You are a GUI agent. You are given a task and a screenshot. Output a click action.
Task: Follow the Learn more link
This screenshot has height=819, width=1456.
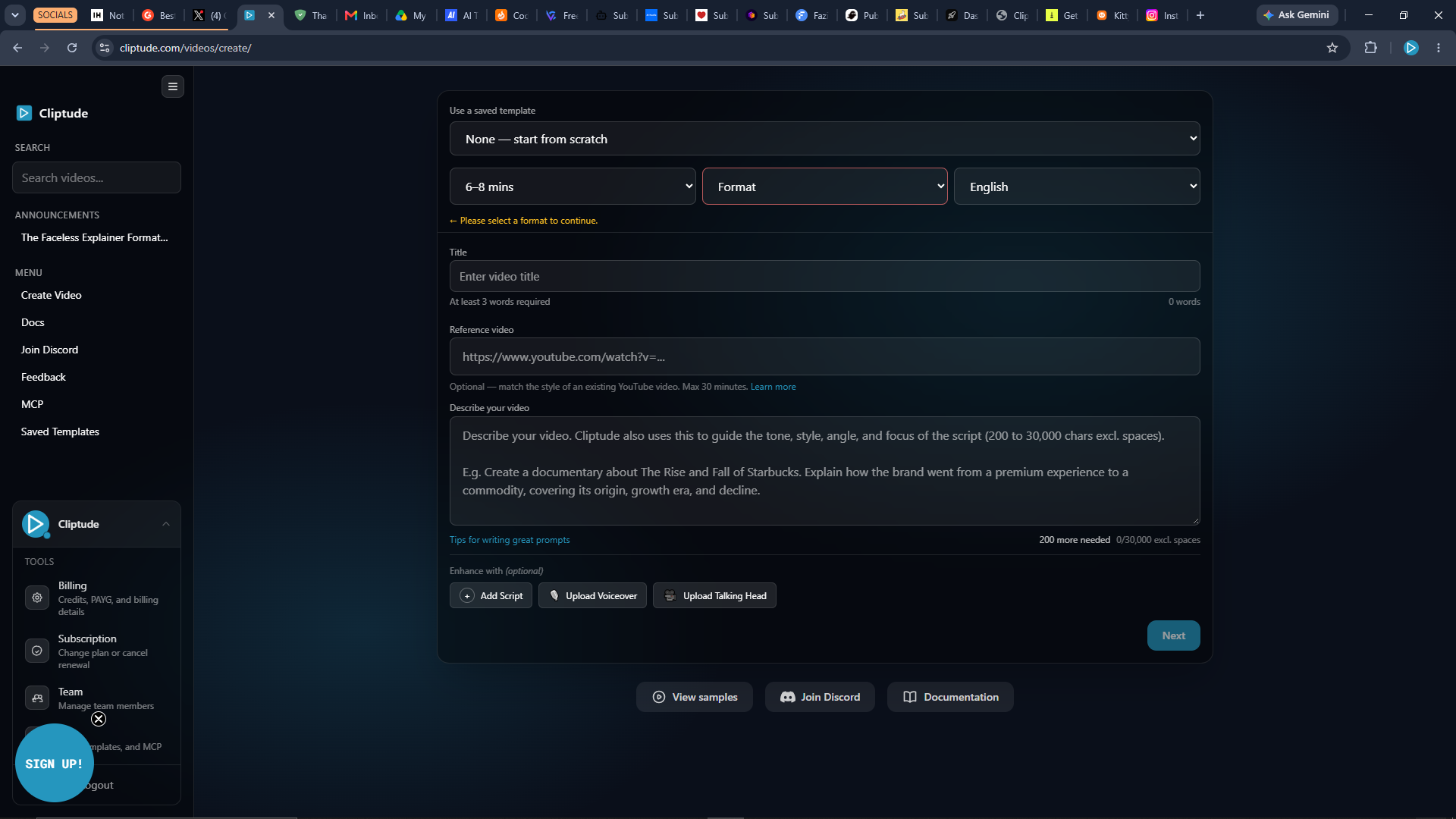click(773, 387)
